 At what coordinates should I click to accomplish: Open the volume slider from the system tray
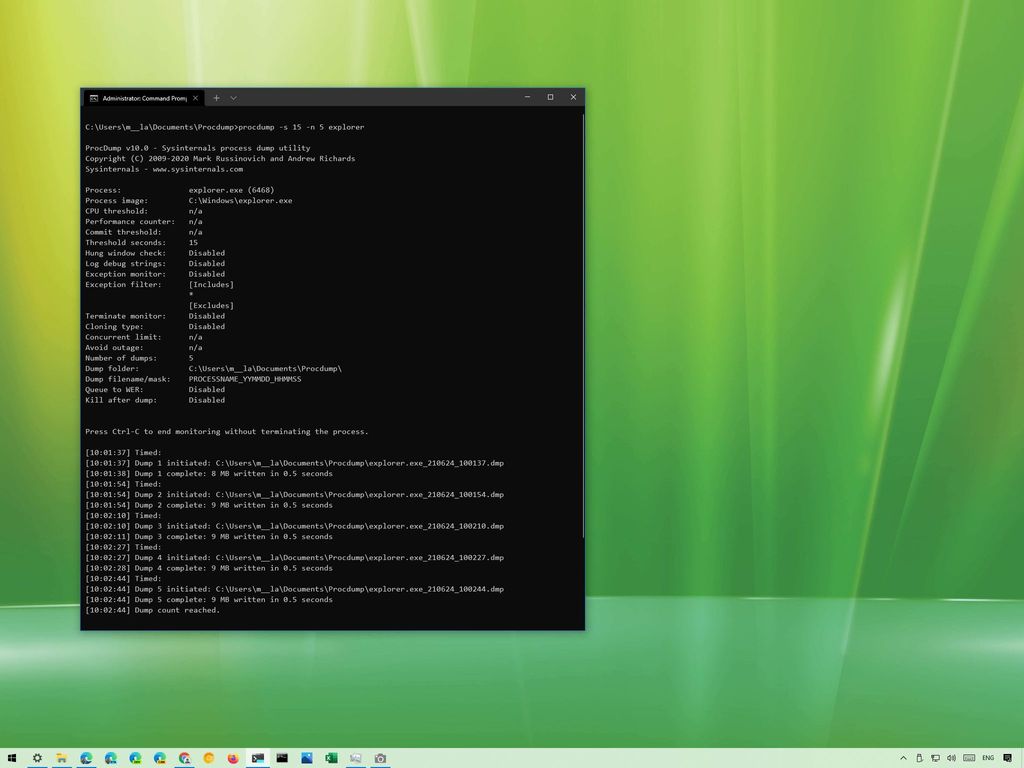[952, 758]
